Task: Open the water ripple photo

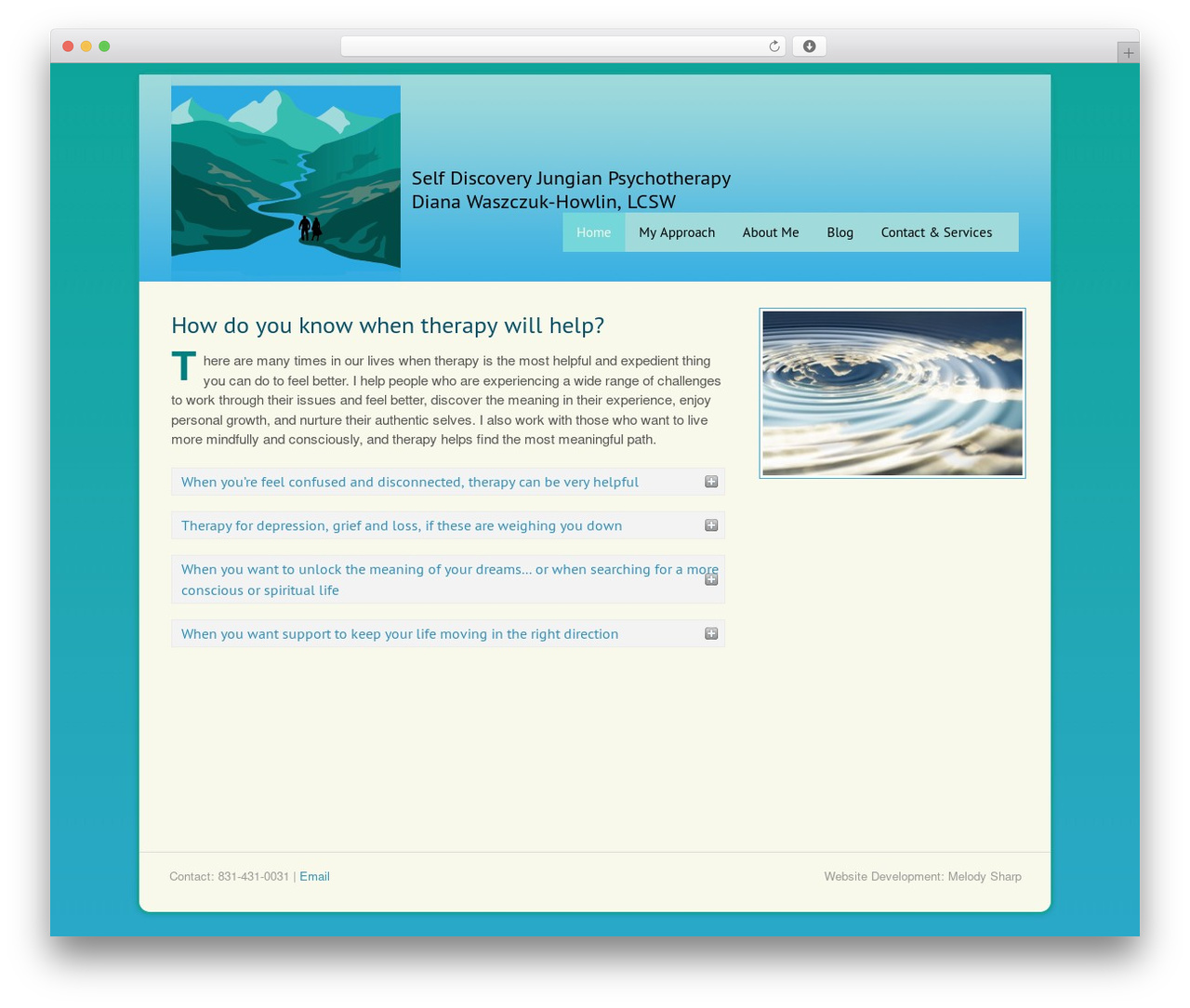Action: (x=892, y=393)
